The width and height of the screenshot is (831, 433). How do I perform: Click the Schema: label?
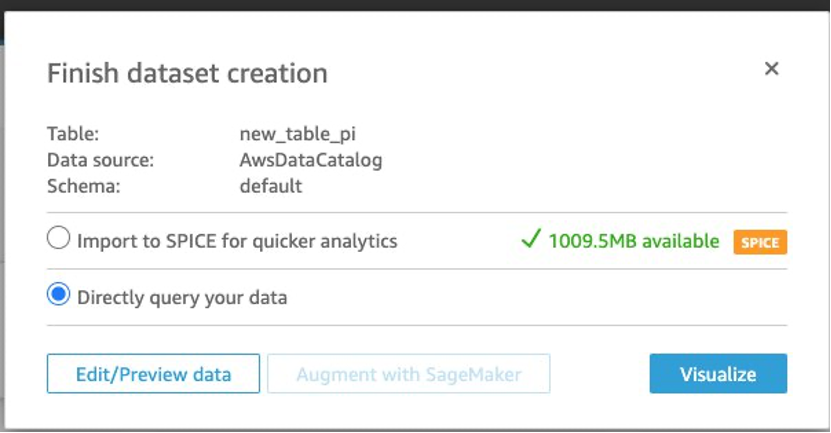pos(83,186)
